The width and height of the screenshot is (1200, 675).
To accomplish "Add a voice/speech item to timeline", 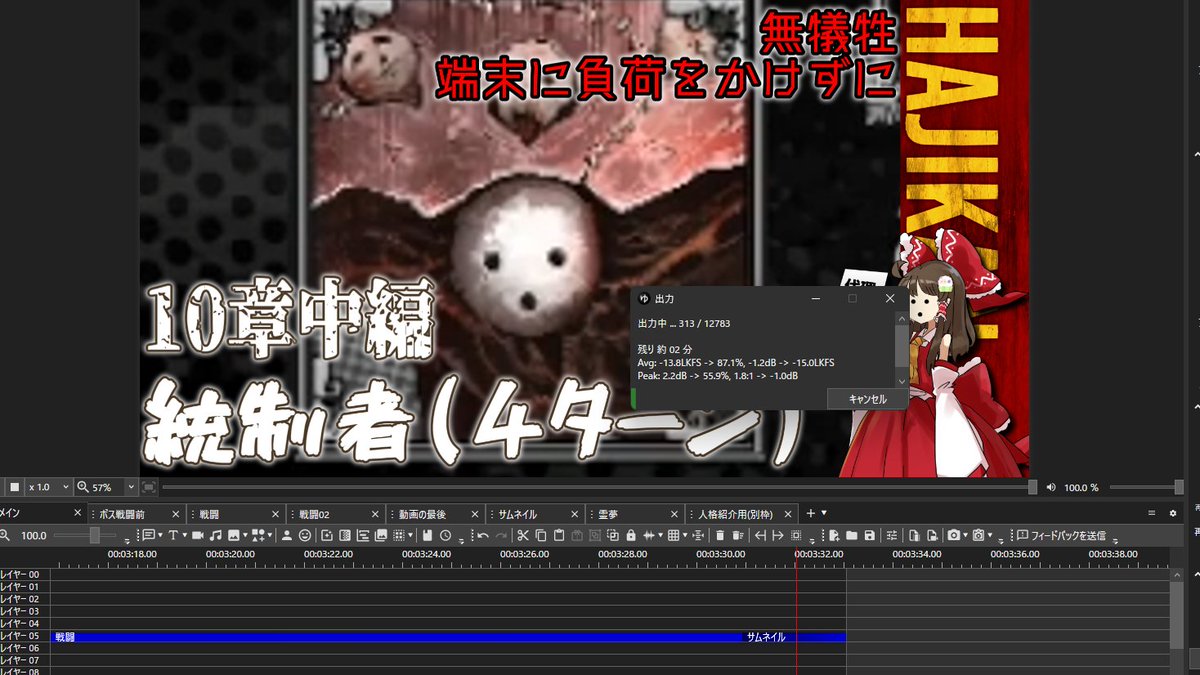I will coord(149,535).
